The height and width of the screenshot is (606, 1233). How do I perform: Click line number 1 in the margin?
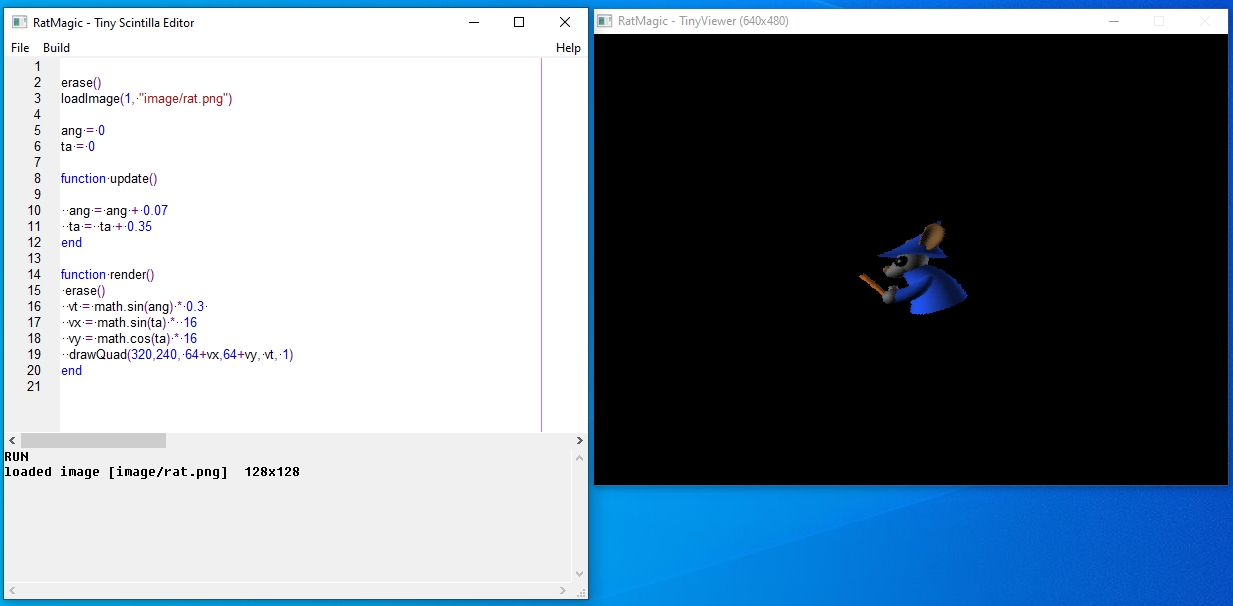37,66
